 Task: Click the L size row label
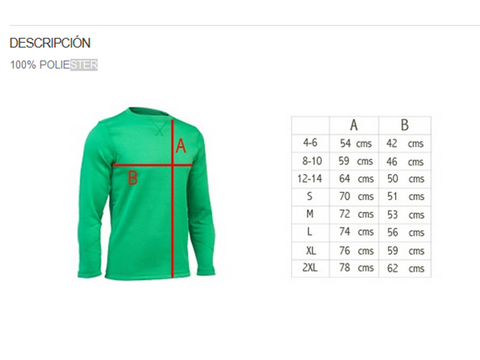tap(310, 231)
